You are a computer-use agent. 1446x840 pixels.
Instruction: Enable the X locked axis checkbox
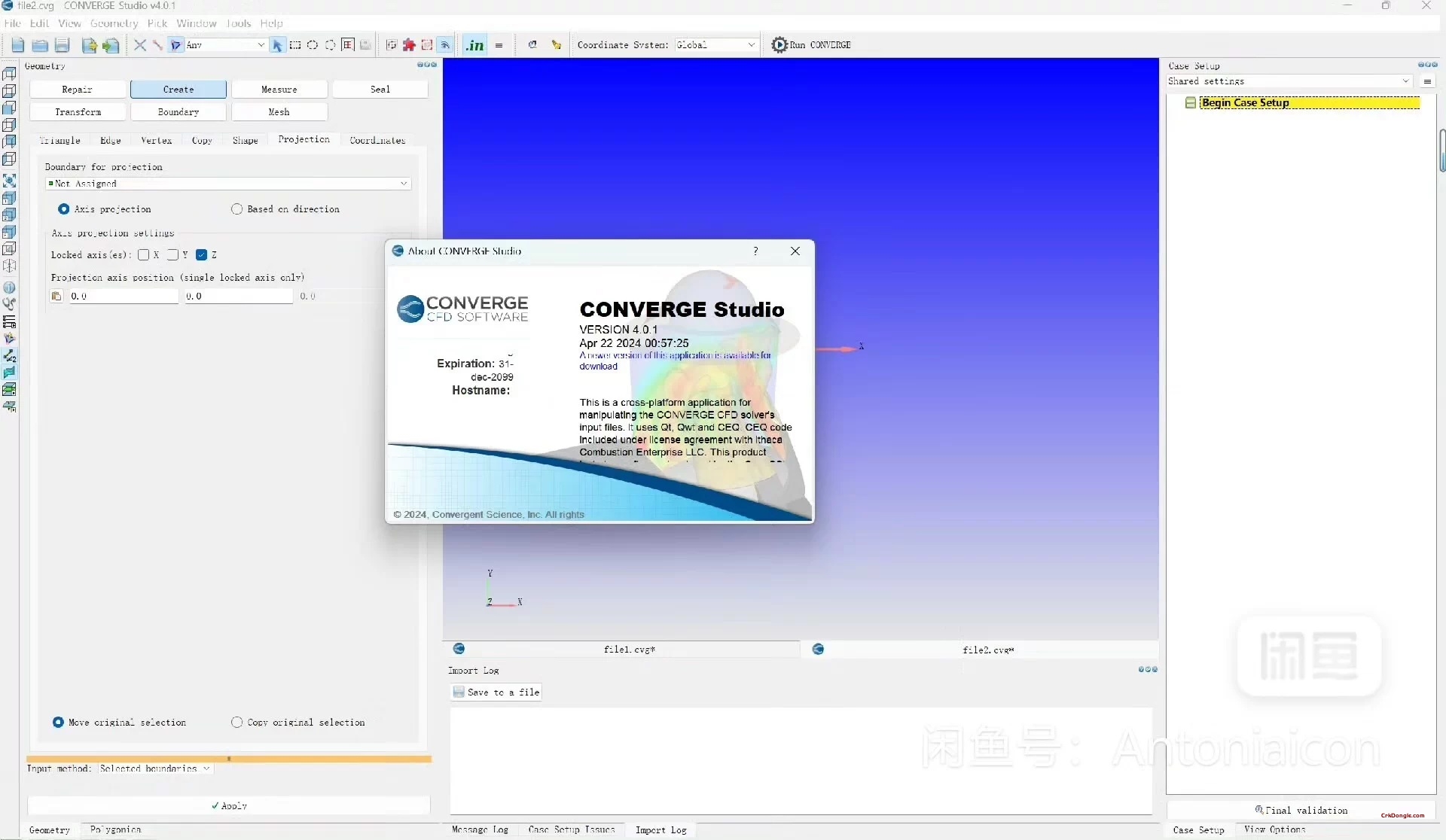point(145,254)
